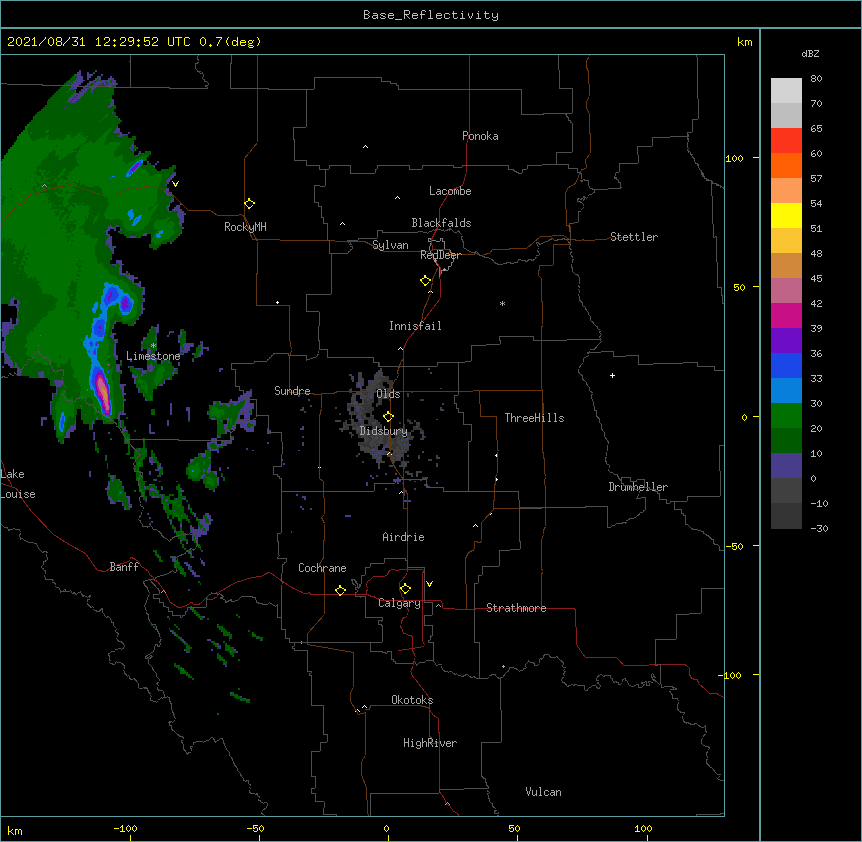
Task: Click the Innisfail town label
Action: 415,326
